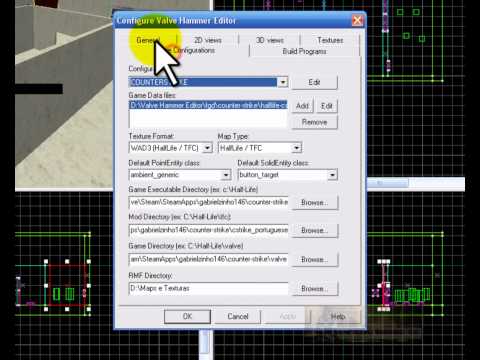Browse for the Game Executable Directory
The height and width of the screenshot is (360, 480).
point(315,203)
